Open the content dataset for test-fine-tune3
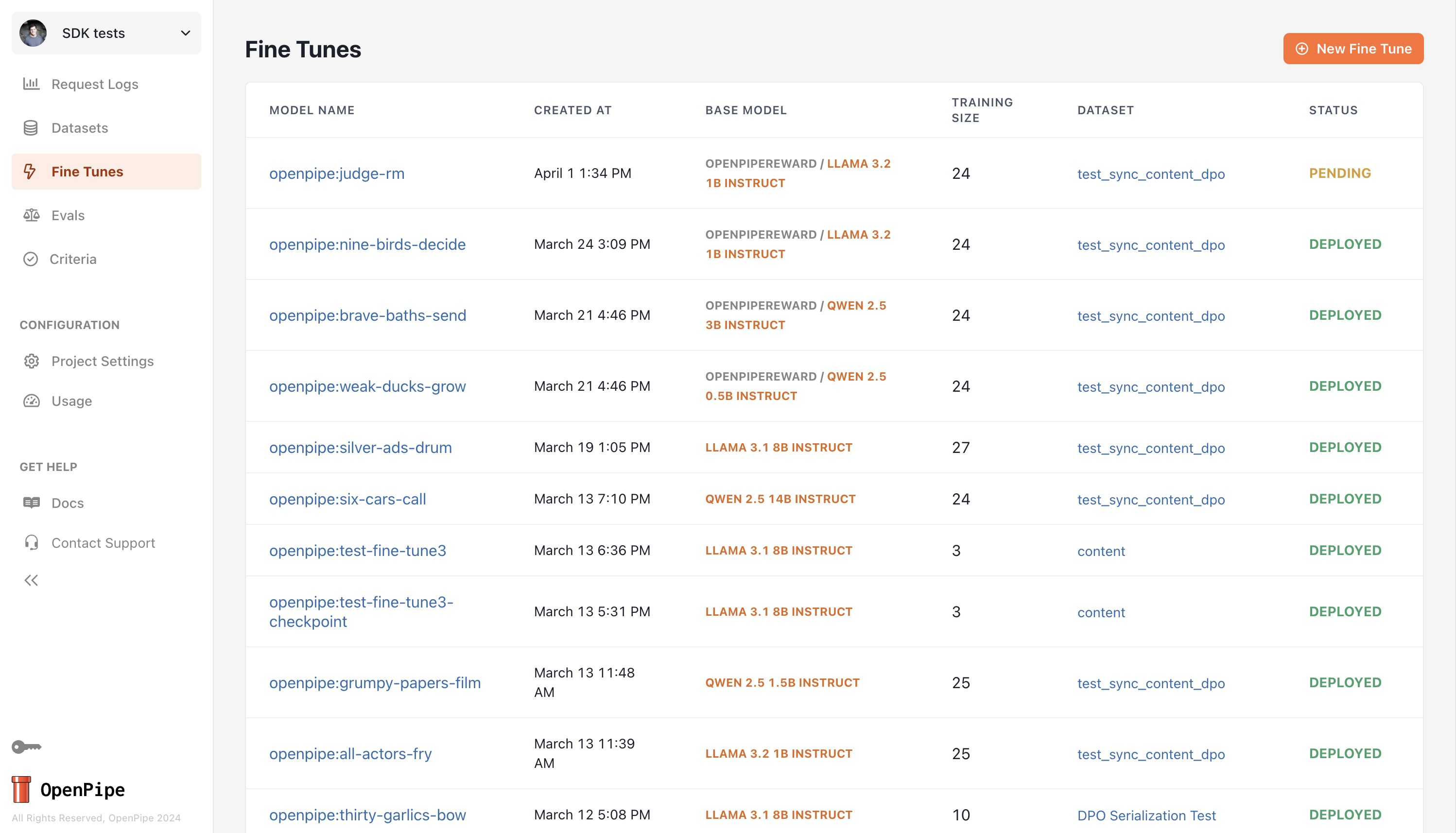The image size is (1456, 833). (1101, 551)
